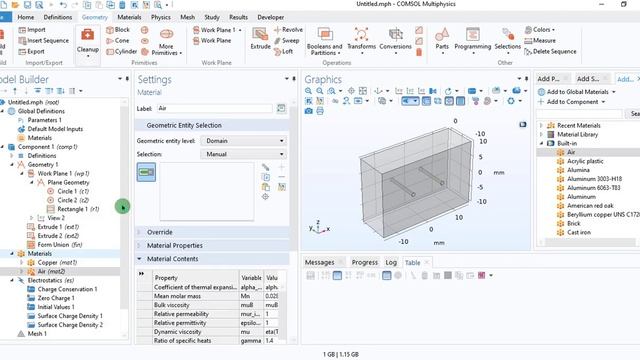Open the Messages tab
The width and height of the screenshot is (640, 360).
pyautogui.click(x=320, y=262)
